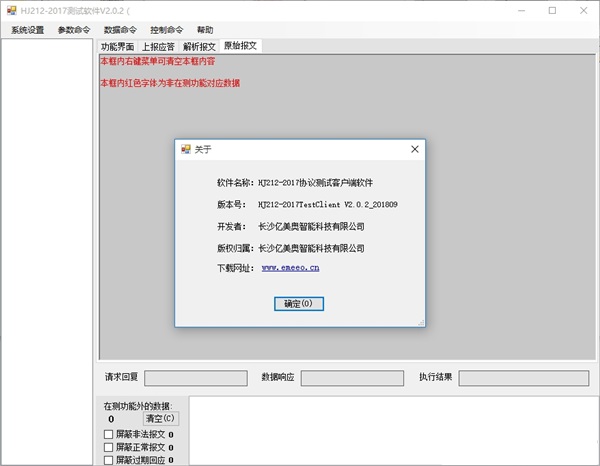The image size is (600, 466).
Task: Confirm the About dialog with 确定(O)
Action: point(298,304)
